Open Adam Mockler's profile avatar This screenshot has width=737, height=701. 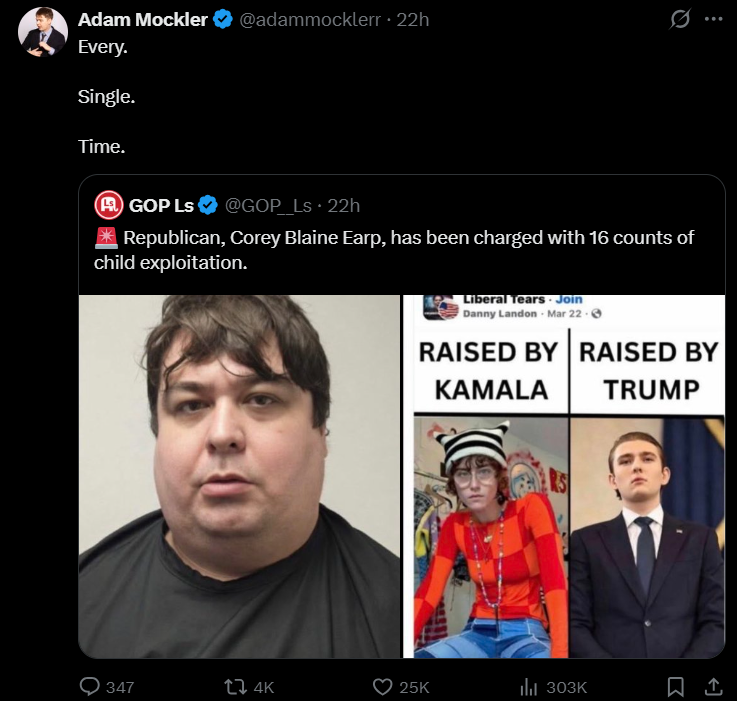point(43,32)
